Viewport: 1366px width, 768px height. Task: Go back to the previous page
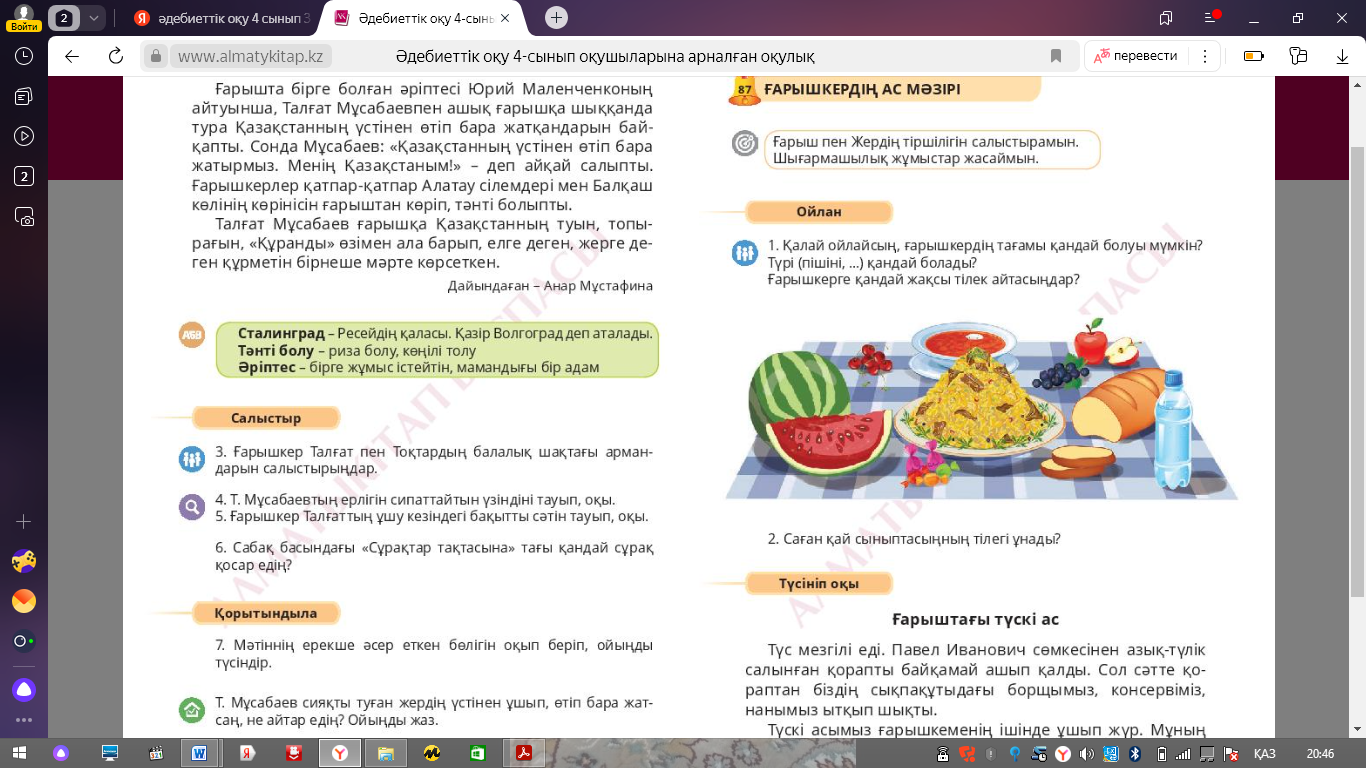click(x=72, y=56)
